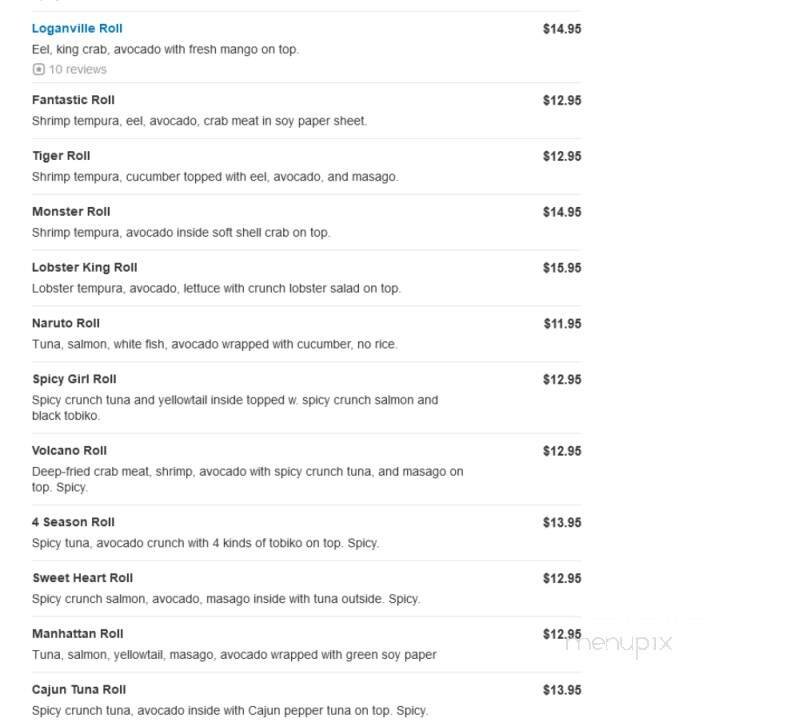
Task: Choose the Monster Roll item title
Action: [71, 212]
